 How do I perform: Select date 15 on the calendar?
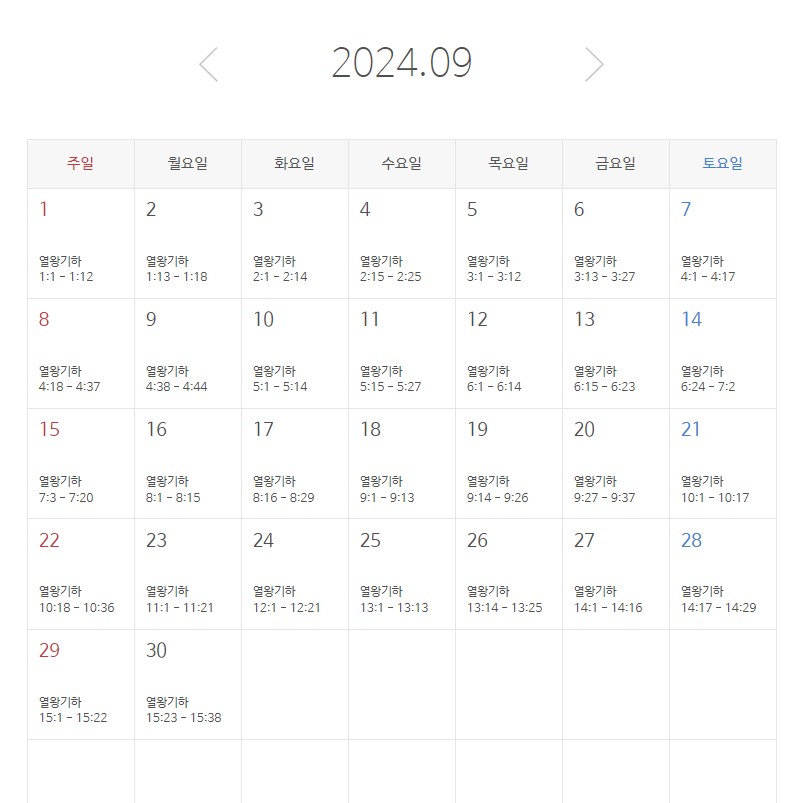(49, 430)
